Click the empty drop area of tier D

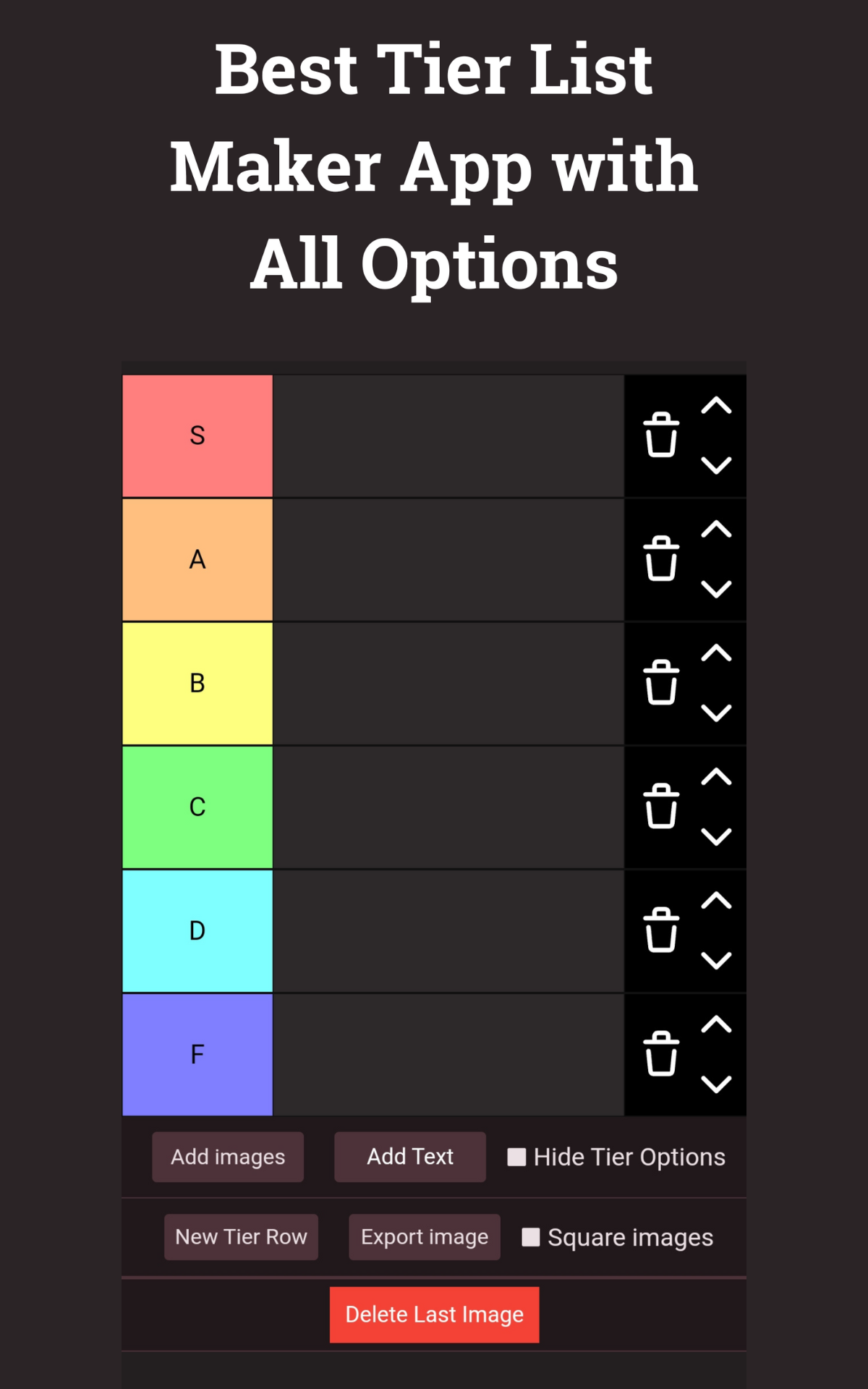click(448, 930)
